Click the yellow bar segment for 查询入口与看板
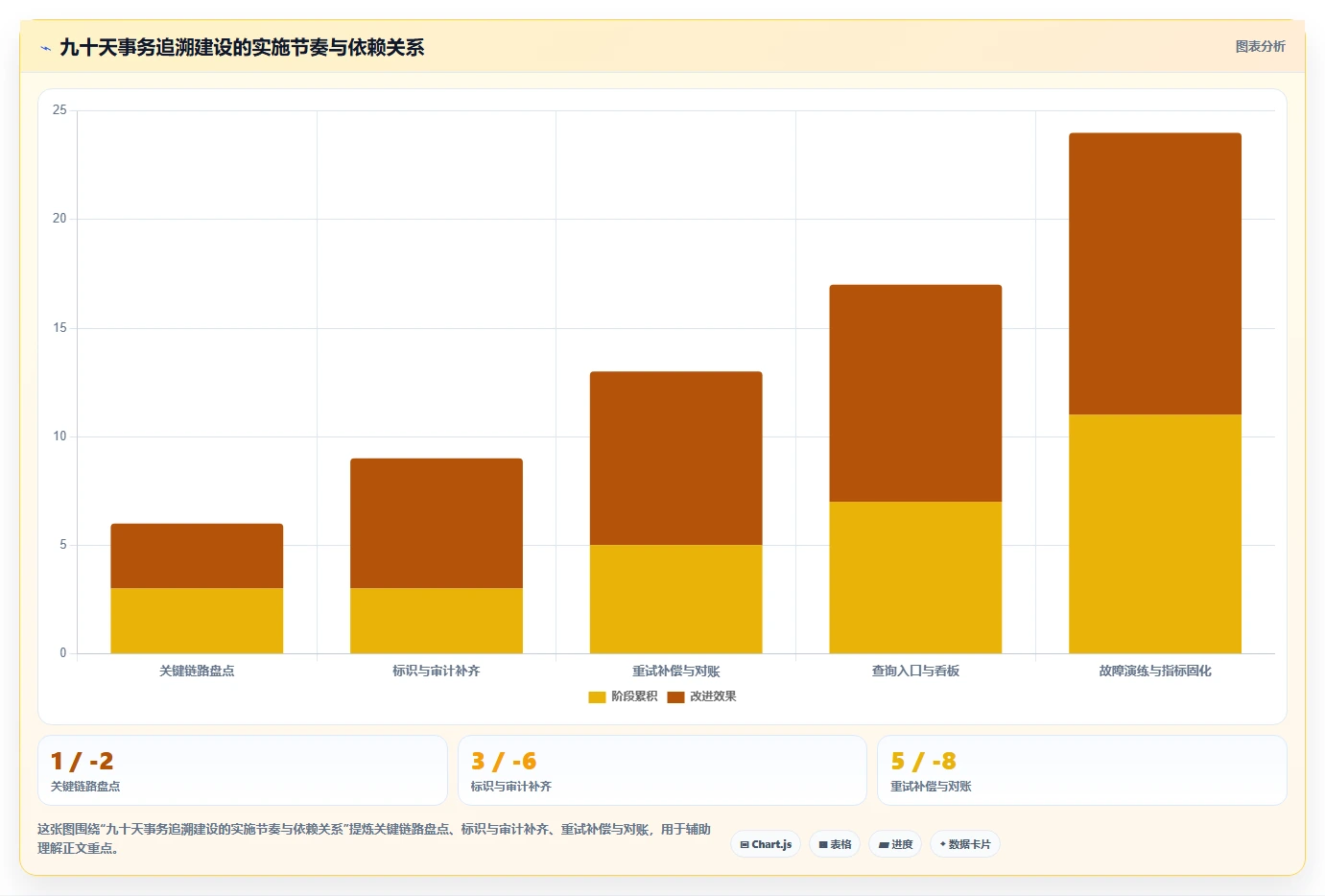1325x896 pixels. [x=915, y=578]
